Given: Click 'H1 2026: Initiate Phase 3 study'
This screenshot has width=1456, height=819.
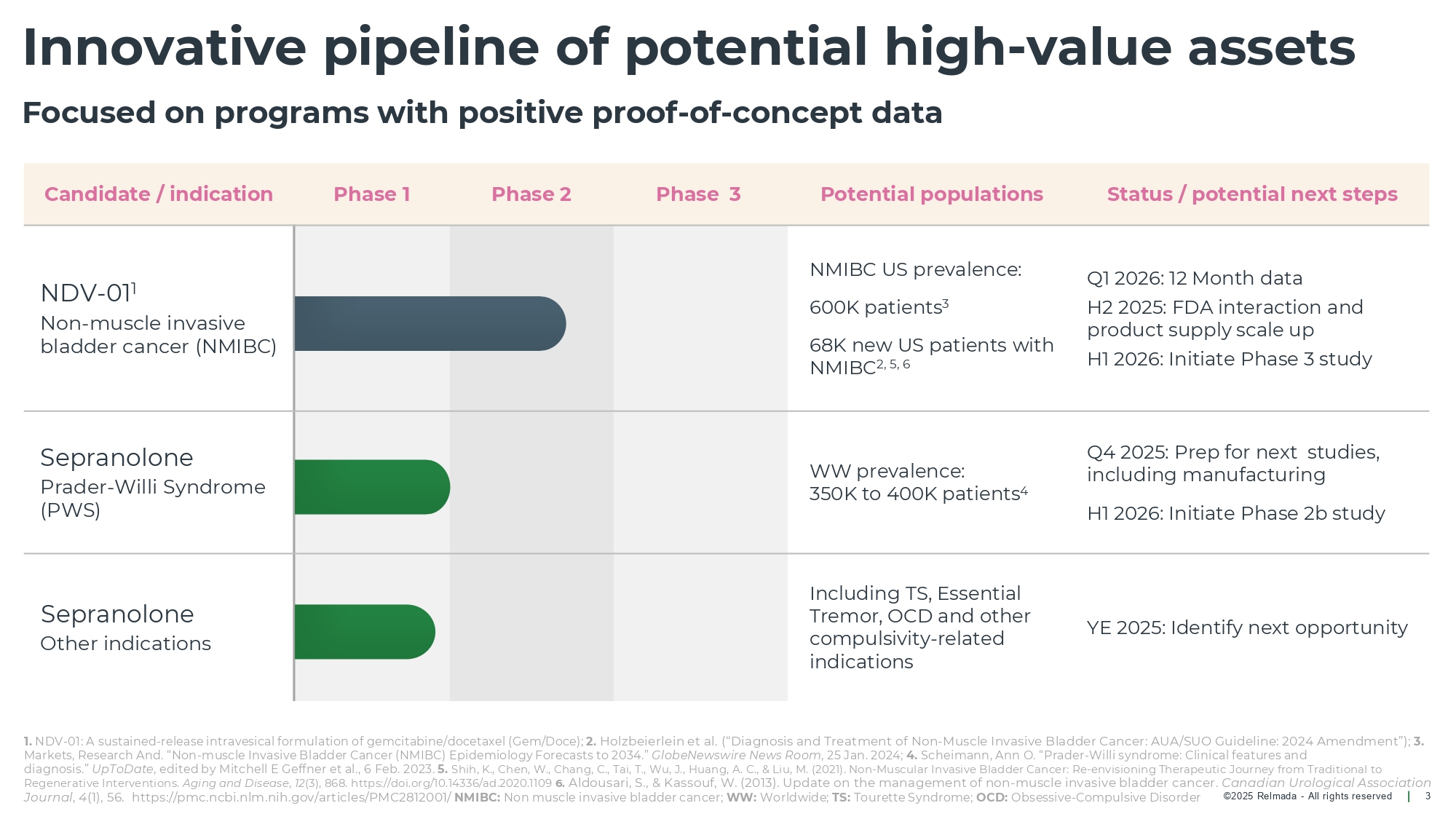Looking at the screenshot, I should click(x=1230, y=359).
